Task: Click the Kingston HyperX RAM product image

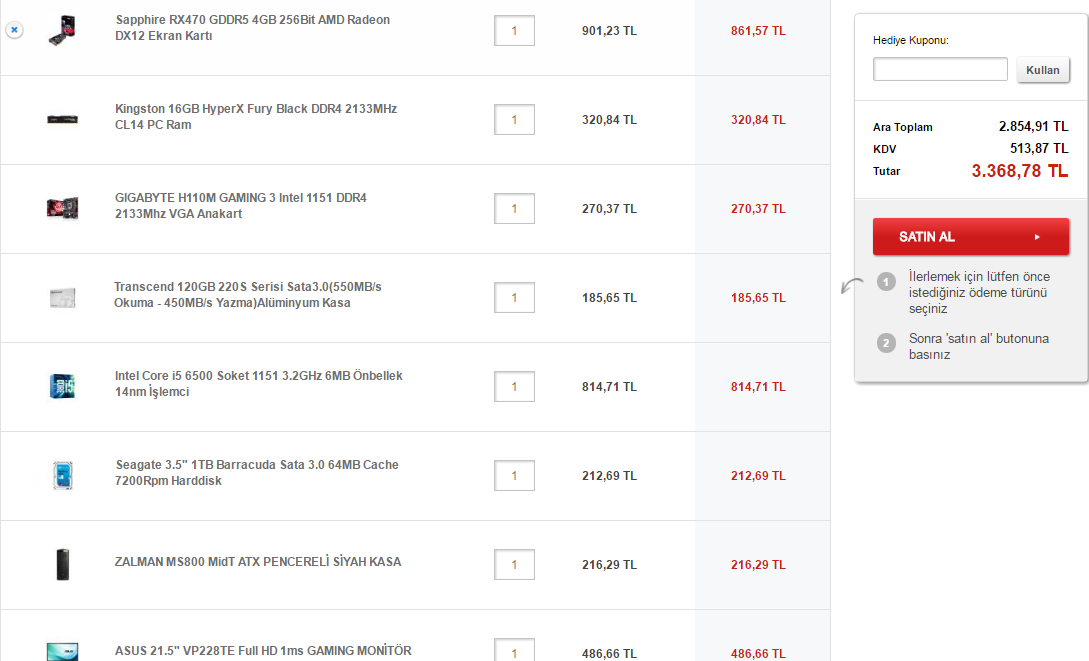Action: point(62,119)
